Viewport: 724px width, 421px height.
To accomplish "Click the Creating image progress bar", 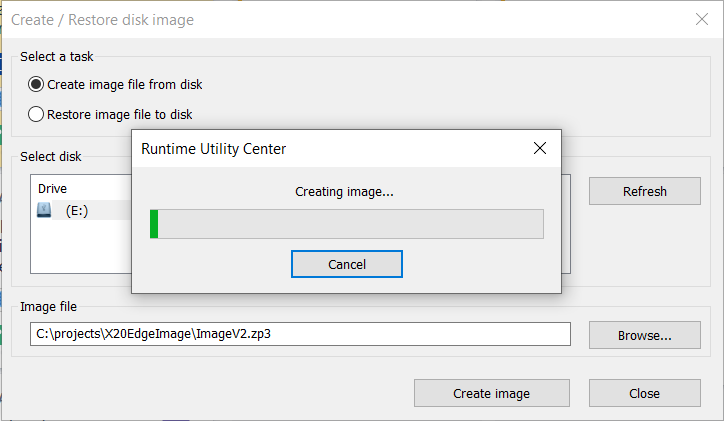I will click(347, 224).
